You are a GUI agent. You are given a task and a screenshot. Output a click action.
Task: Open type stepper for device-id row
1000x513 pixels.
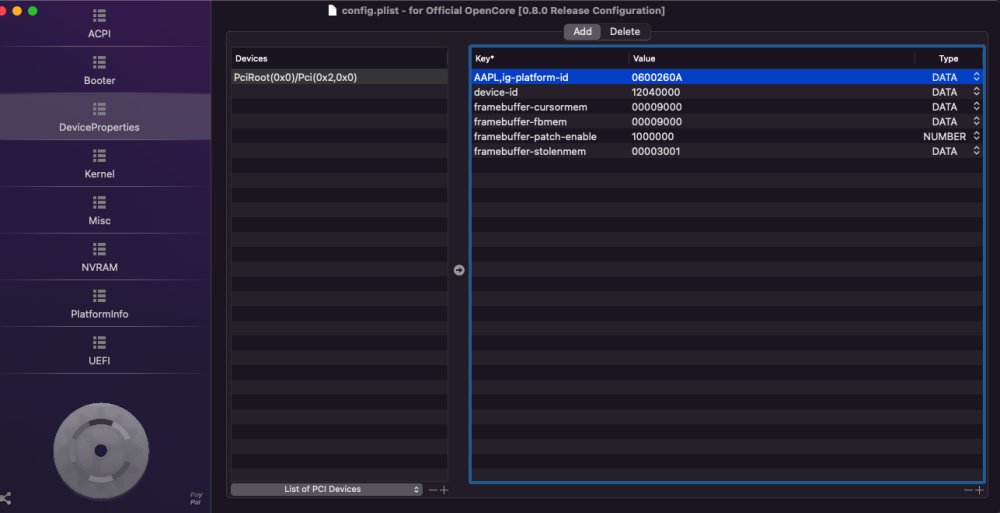click(x=976, y=92)
